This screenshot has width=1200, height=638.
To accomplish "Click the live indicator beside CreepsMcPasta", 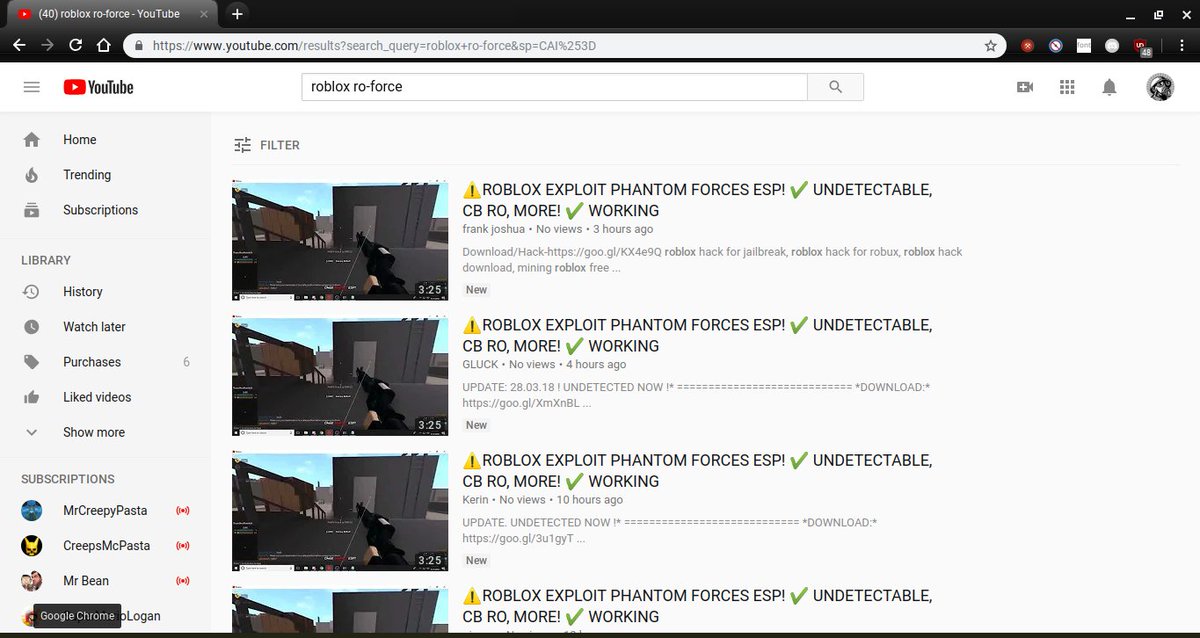I will (183, 546).
